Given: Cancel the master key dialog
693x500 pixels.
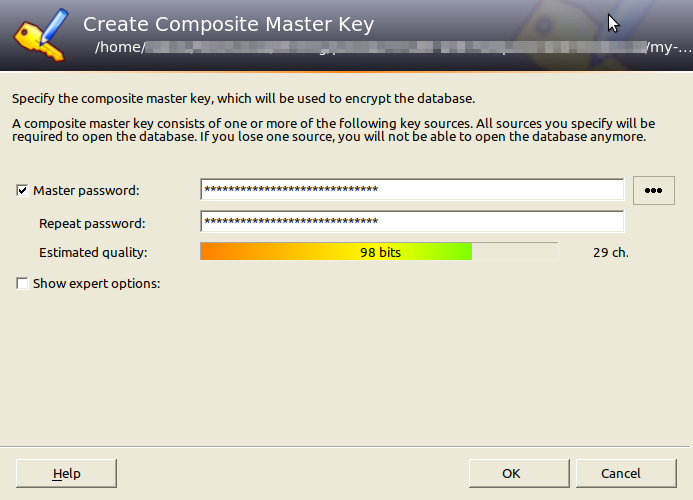Looking at the screenshot, I should click(621, 473).
